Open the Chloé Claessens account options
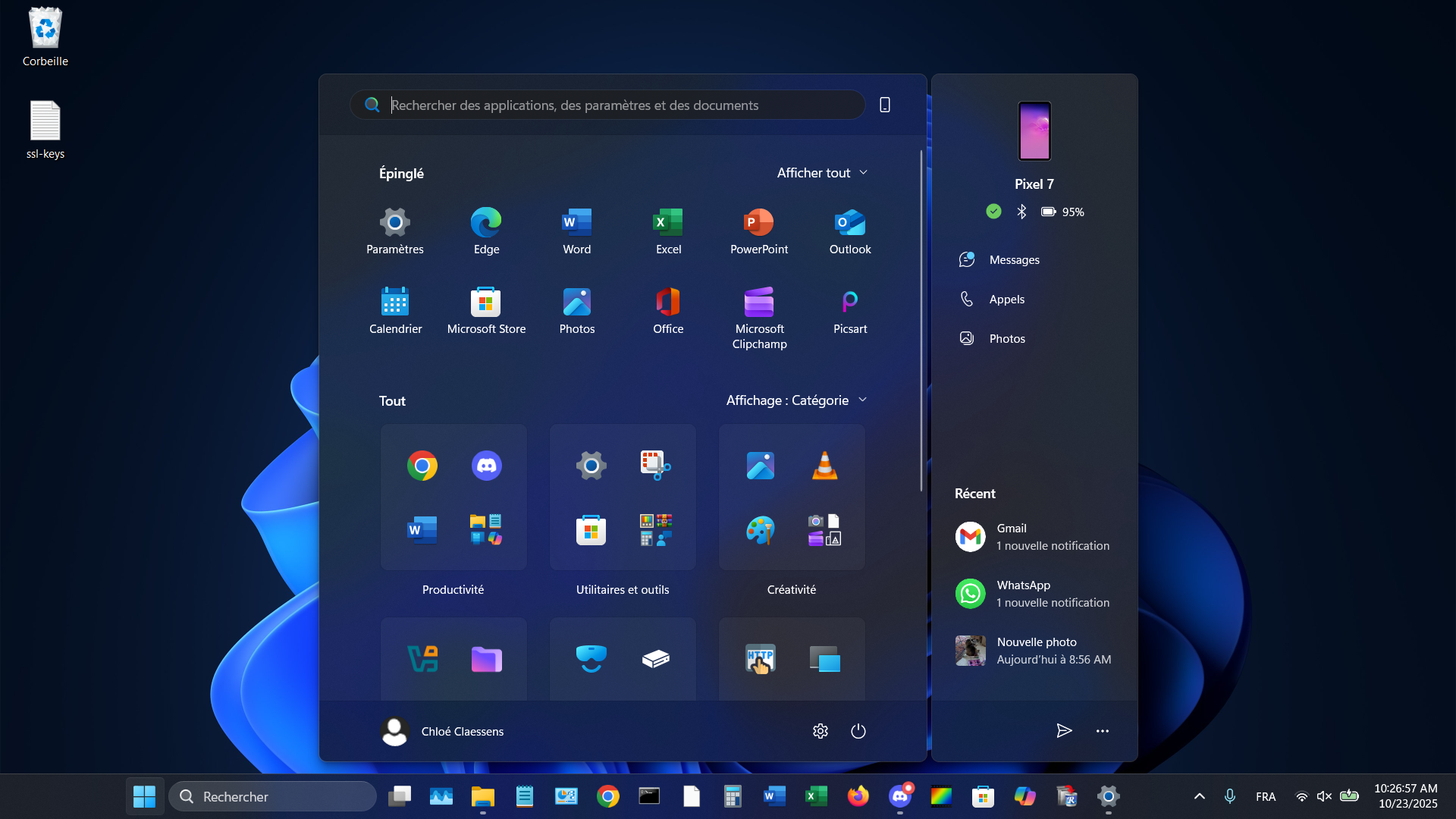Viewport: 1456px width, 819px height. 442,731
